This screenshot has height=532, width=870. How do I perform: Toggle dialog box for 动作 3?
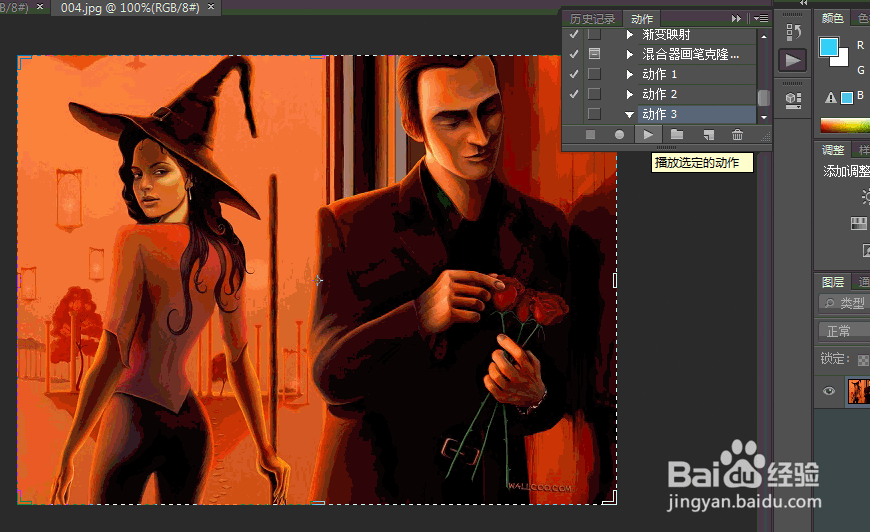594,114
